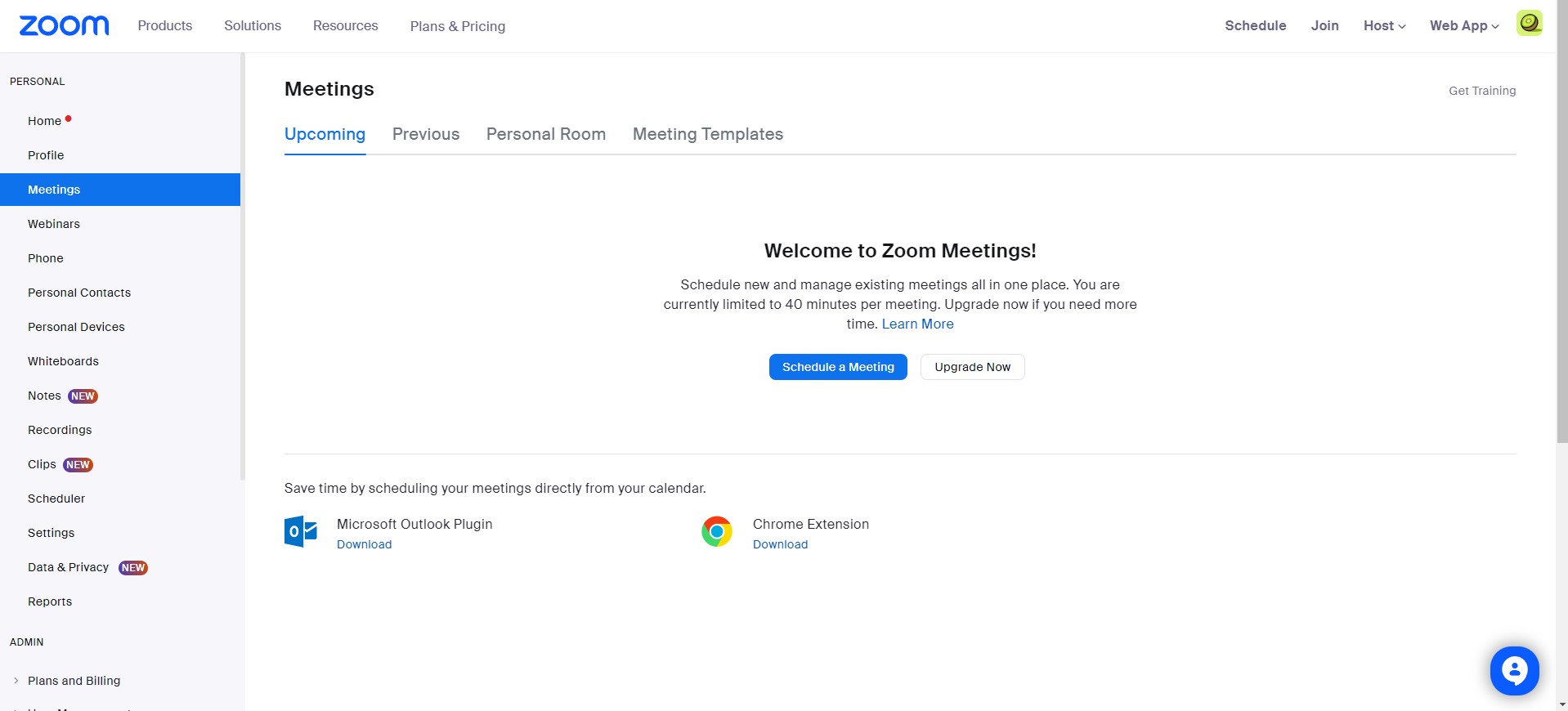Click the Chrome Extension icon

tap(717, 531)
